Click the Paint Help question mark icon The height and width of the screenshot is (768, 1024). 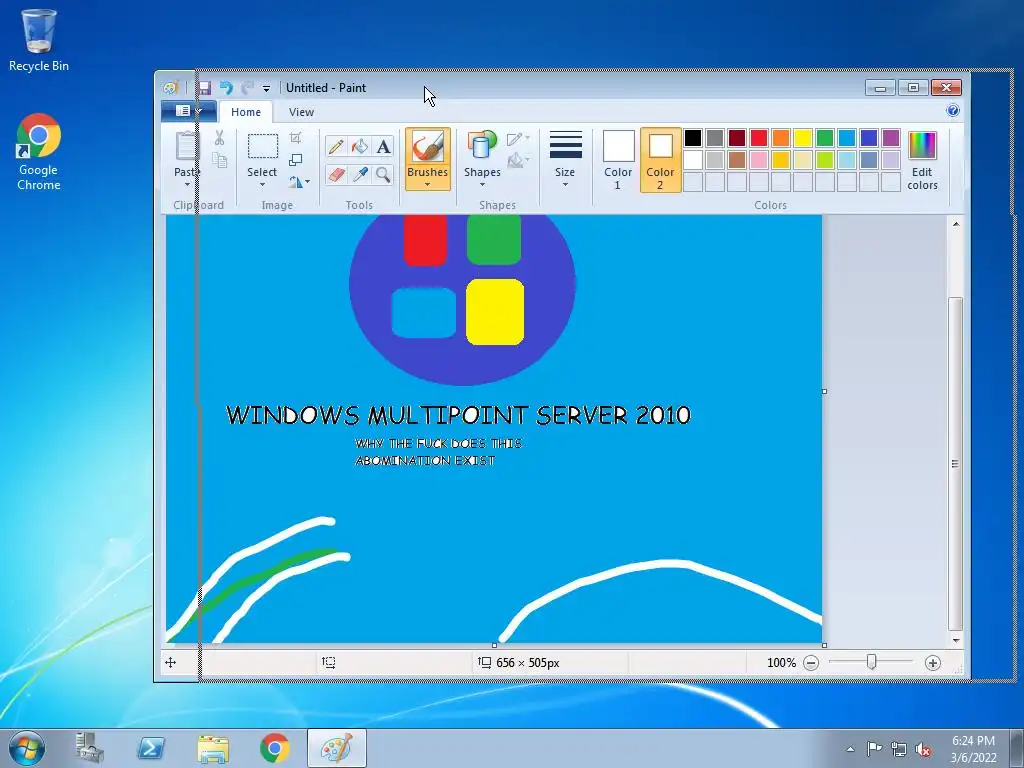953,110
